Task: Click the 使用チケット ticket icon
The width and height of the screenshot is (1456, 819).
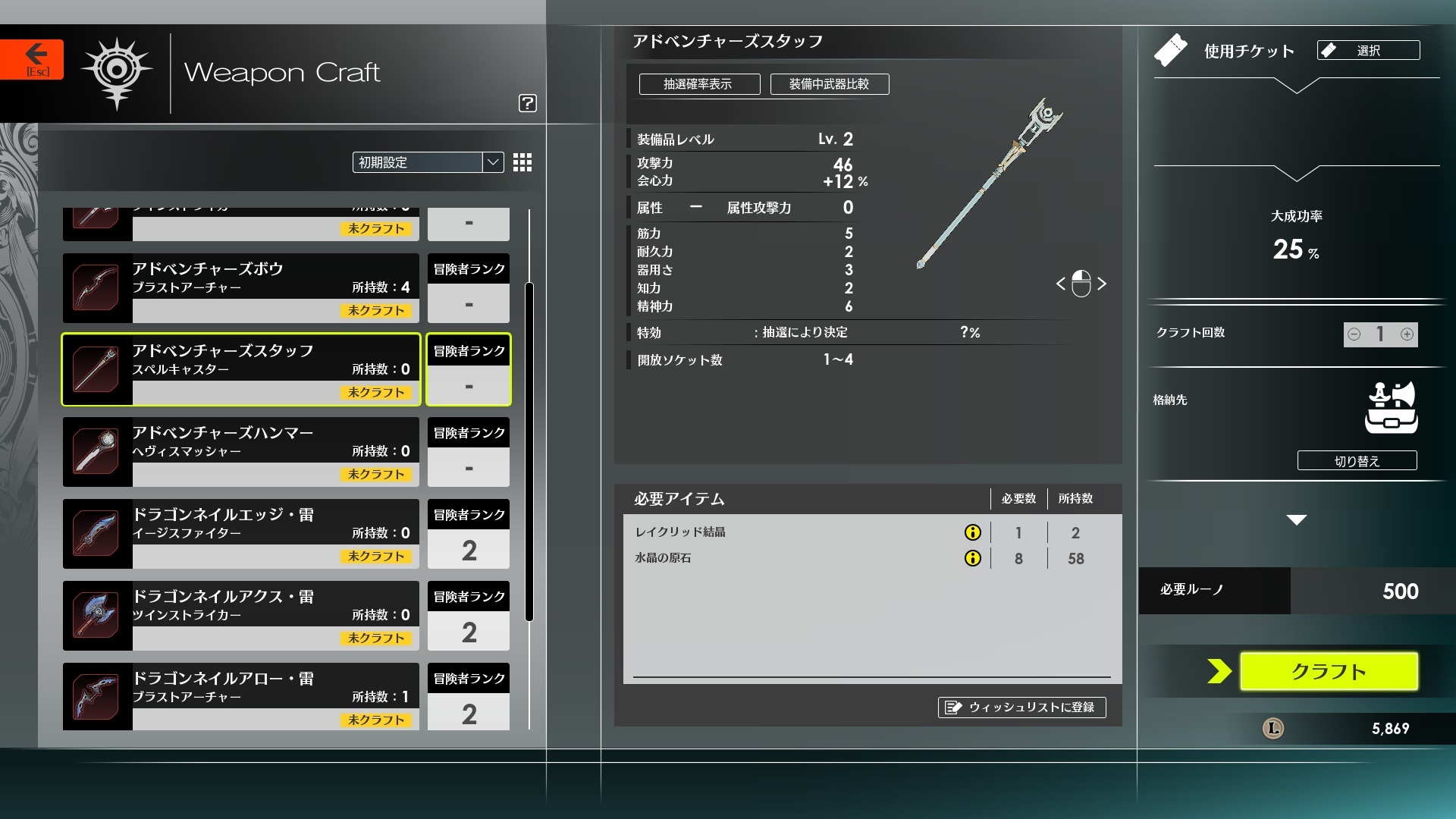Action: point(1171,50)
